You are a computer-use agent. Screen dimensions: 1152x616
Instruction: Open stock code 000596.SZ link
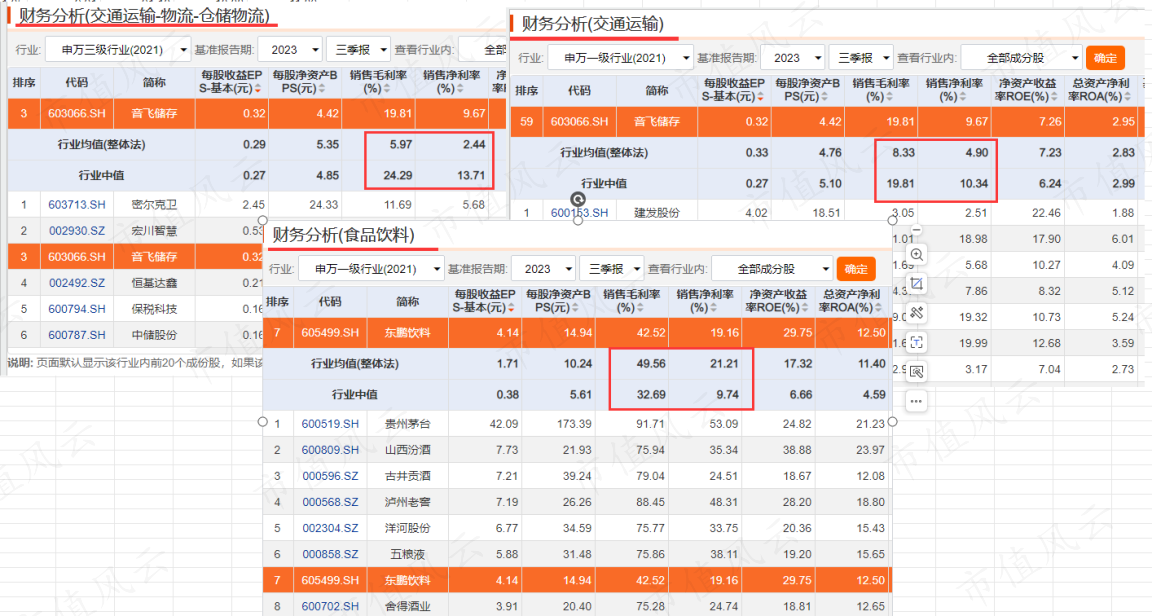click(x=330, y=476)
